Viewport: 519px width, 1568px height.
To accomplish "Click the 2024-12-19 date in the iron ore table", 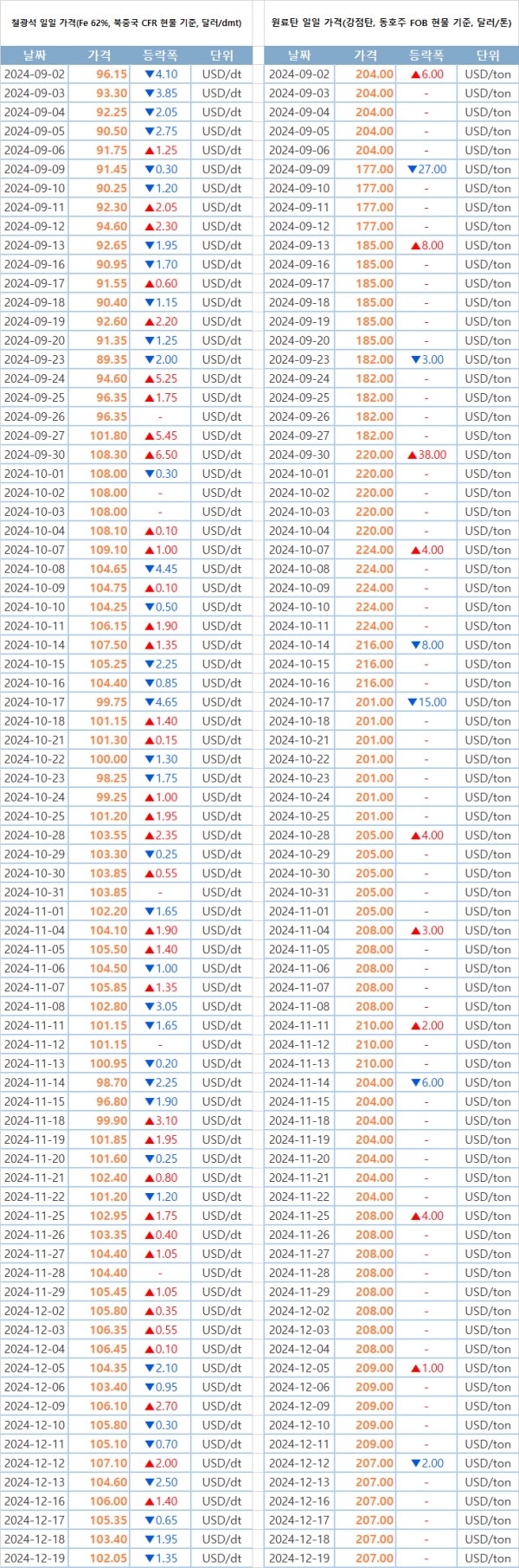I will tap(35, 1558).
